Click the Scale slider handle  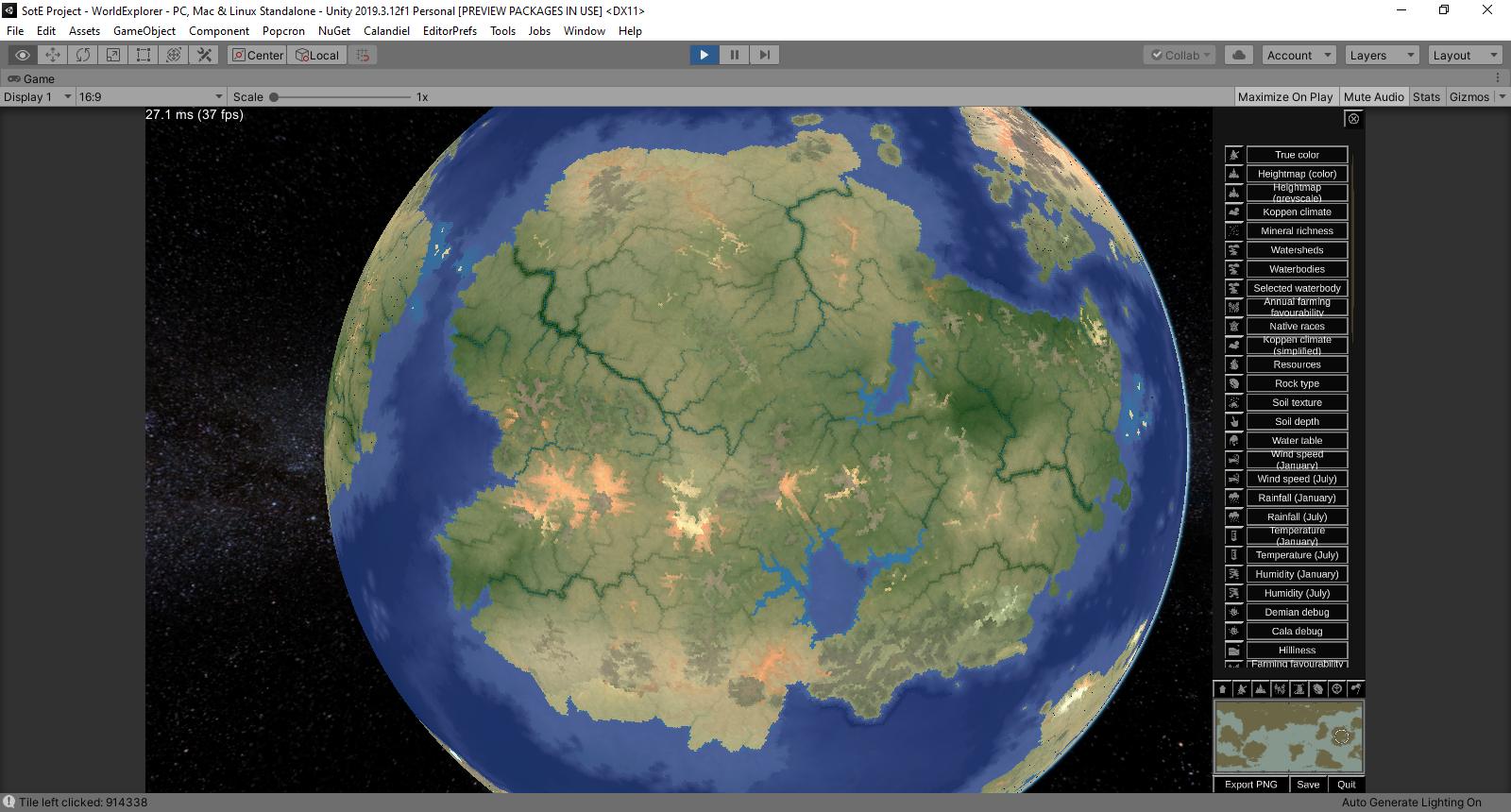point(274,96)
